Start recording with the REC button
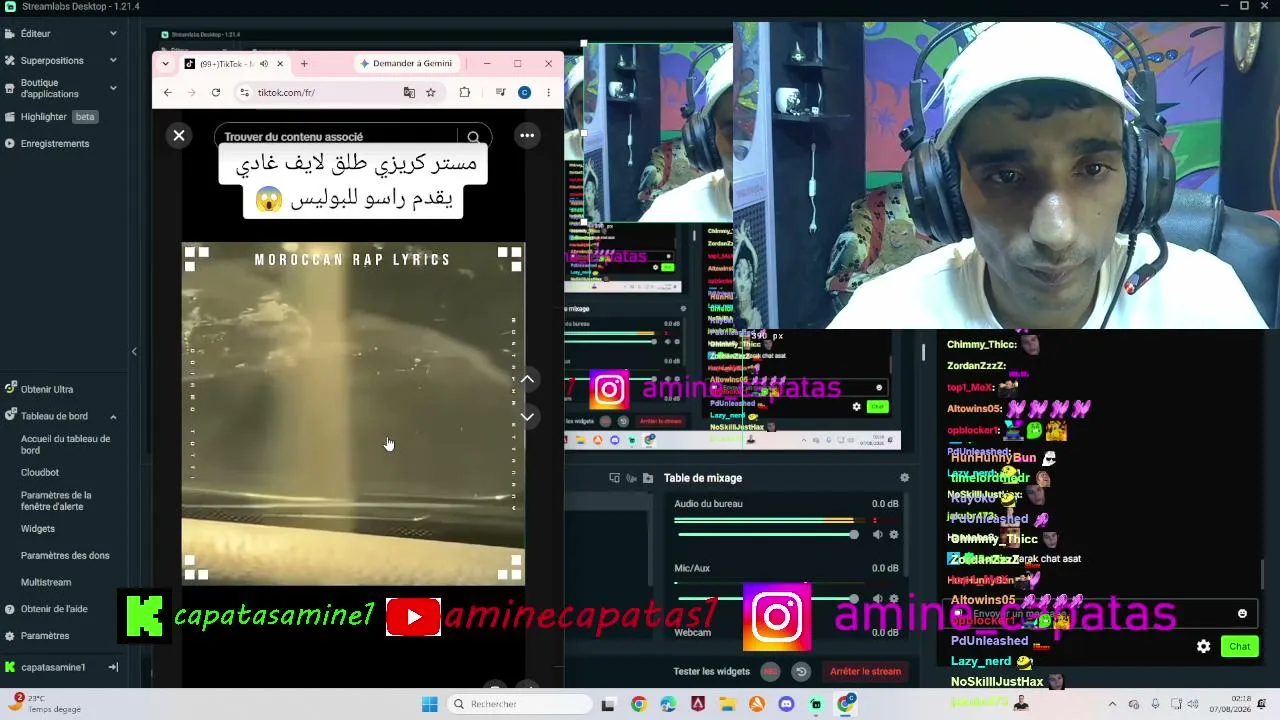The width and height of the screenshot is (1280, 720). [770, 672]
